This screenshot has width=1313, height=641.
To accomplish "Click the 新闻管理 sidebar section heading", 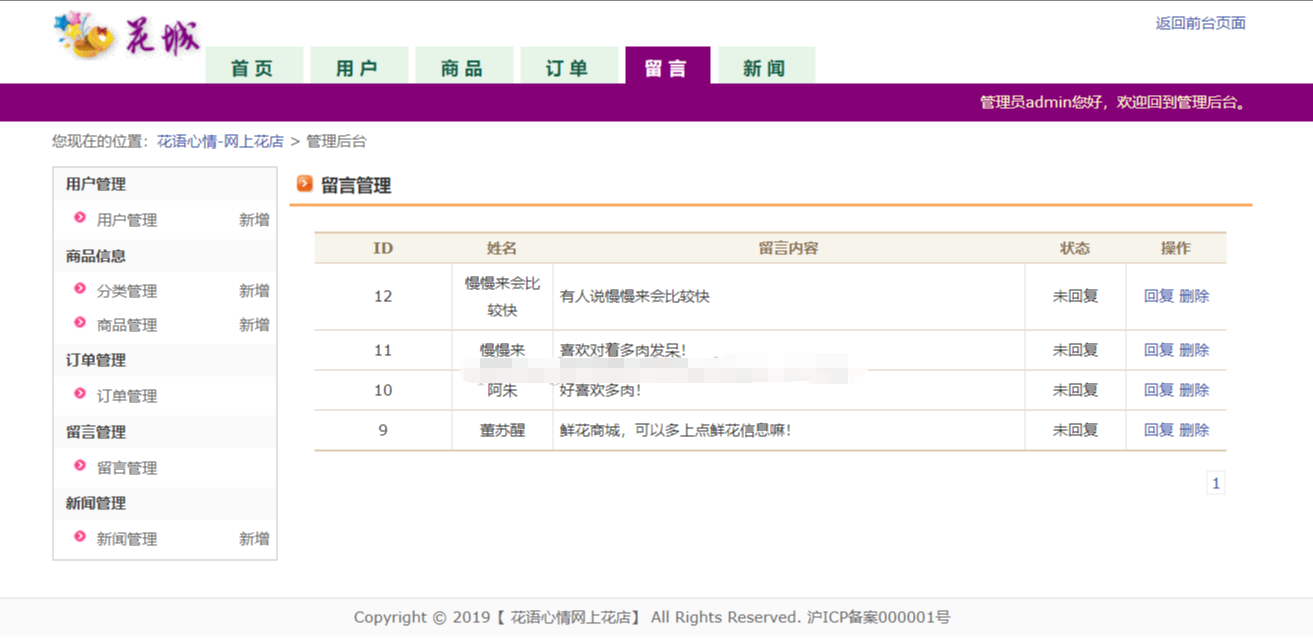I will tap(96, 503).
